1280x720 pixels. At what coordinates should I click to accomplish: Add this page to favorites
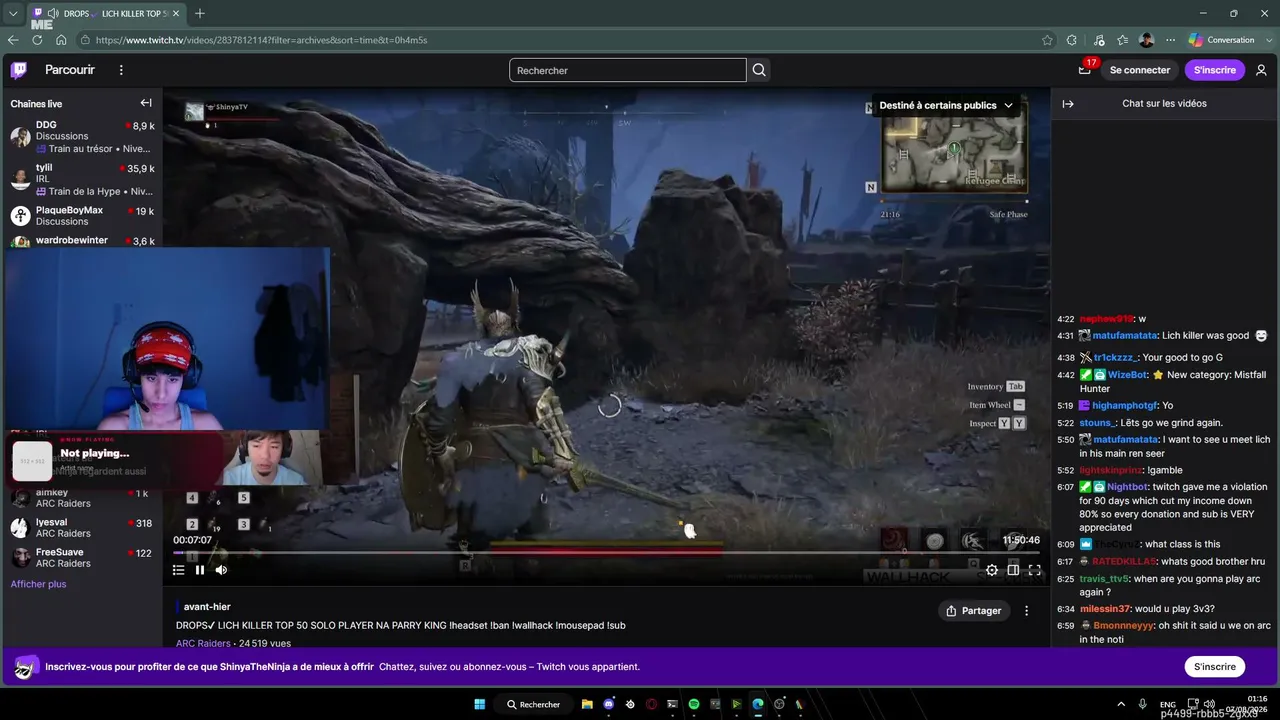(1047, 40)
